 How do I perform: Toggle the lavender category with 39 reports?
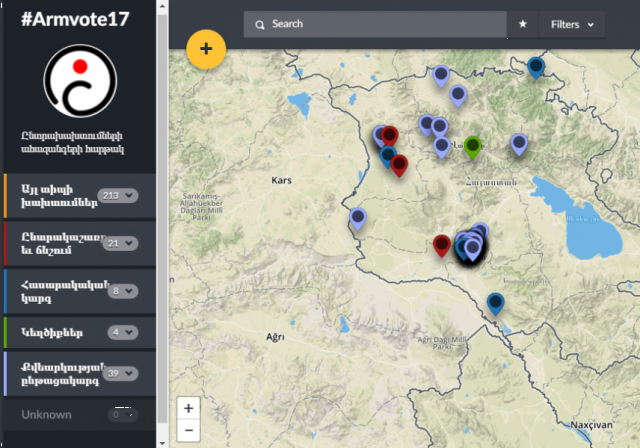[80, 373]
